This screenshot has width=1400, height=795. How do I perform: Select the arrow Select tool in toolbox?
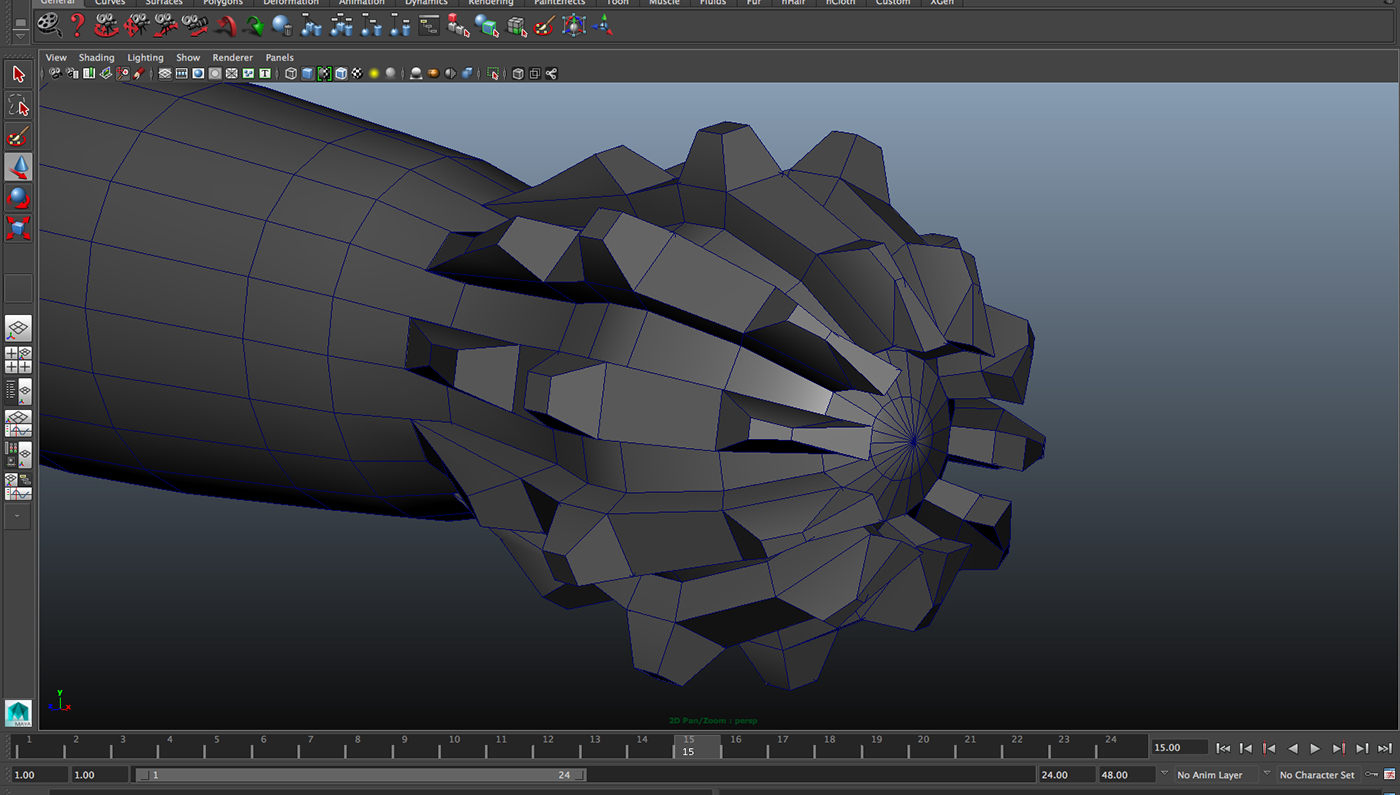click(x=18, y=75)
